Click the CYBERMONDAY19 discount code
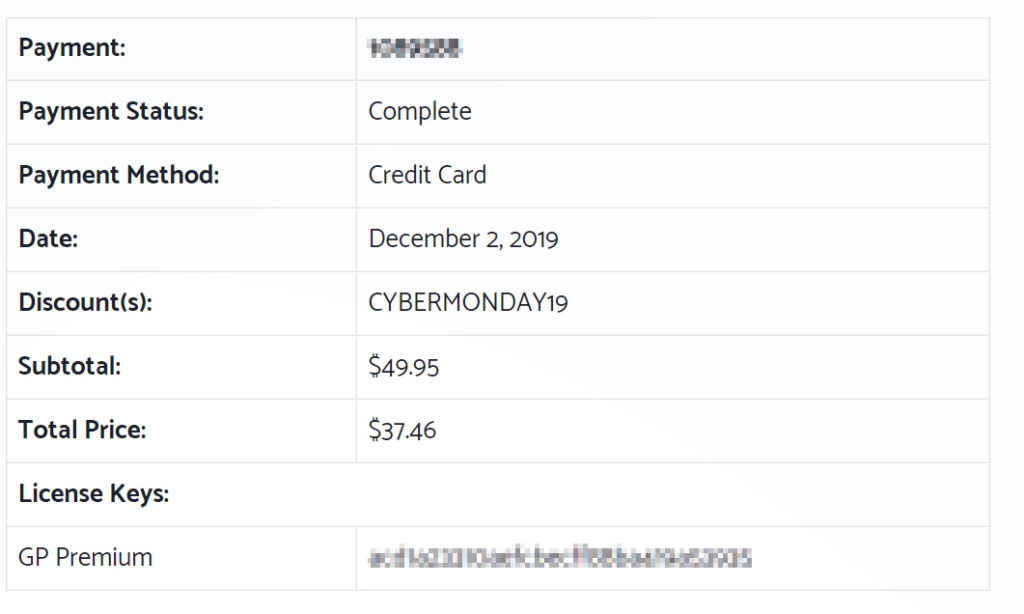The image size is (1024, 614). 468,302
